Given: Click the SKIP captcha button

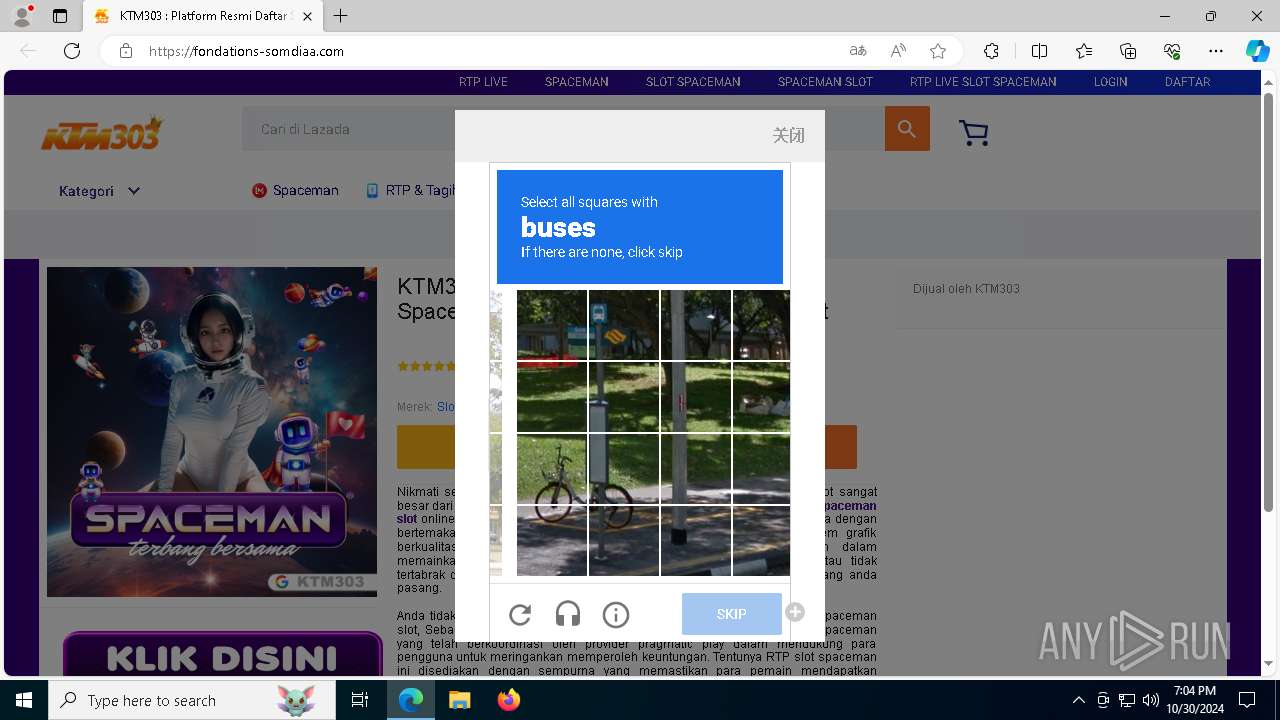Looking at the screenshot, I should click(x=732, y=614).
